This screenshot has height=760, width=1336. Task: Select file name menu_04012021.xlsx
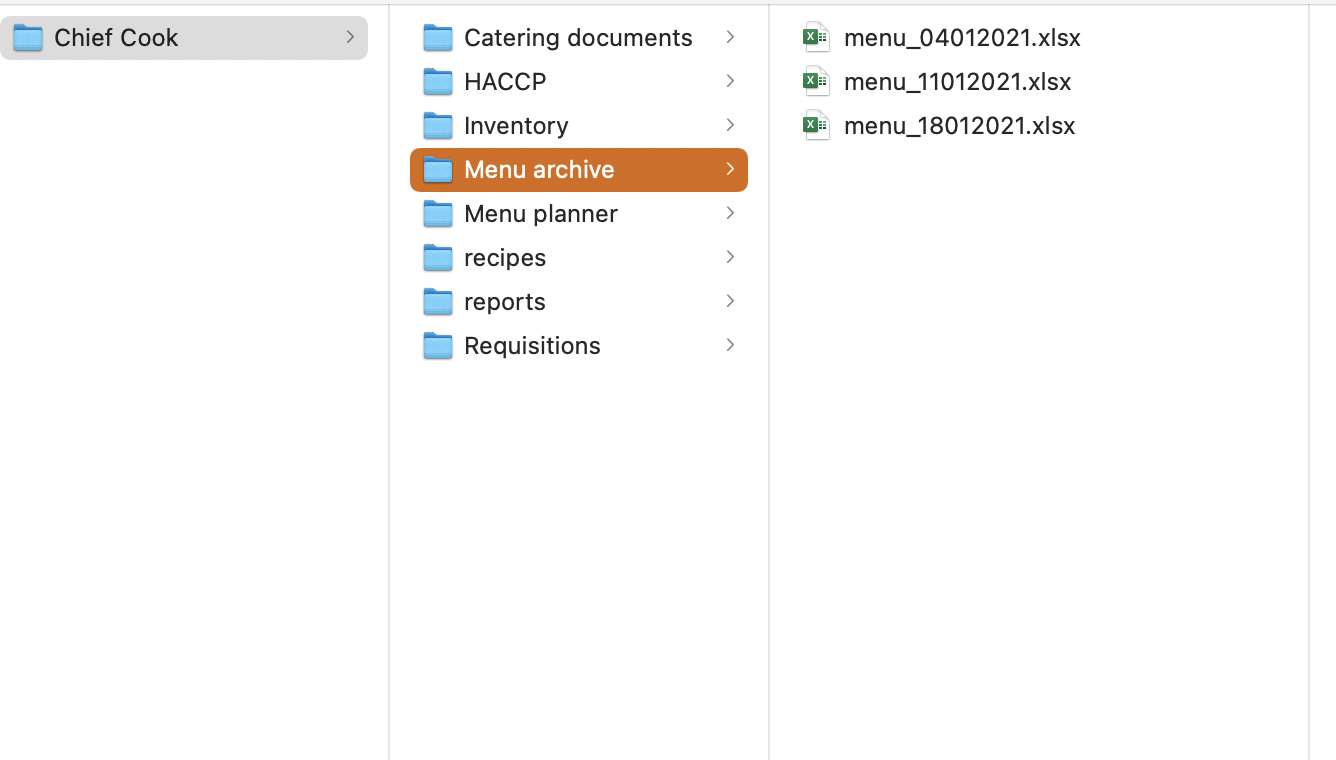click(x=962, y=38)
